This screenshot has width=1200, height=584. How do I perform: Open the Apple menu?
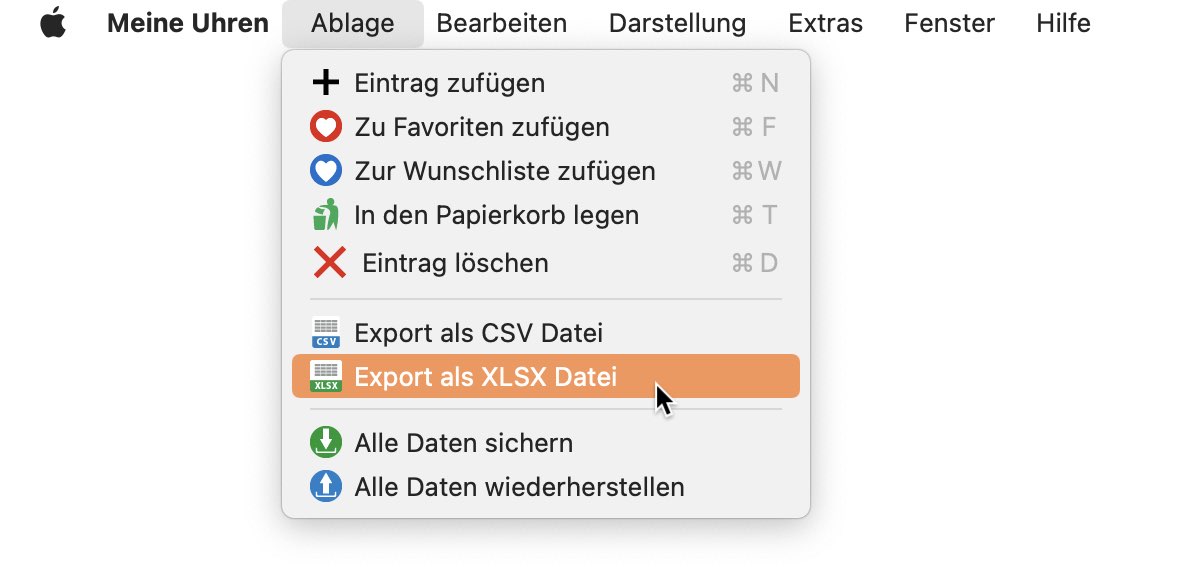[x=53, y=23]
